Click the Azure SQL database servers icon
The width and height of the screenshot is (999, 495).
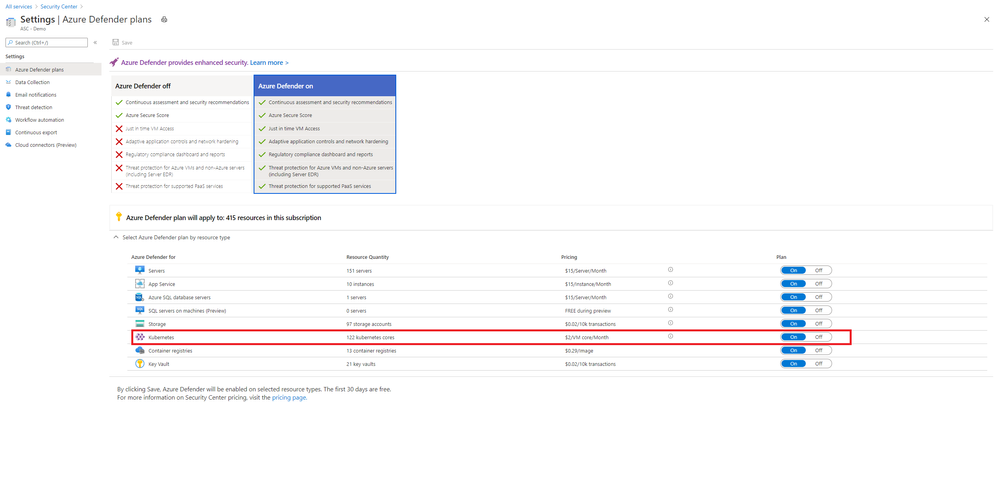[140, 297]
